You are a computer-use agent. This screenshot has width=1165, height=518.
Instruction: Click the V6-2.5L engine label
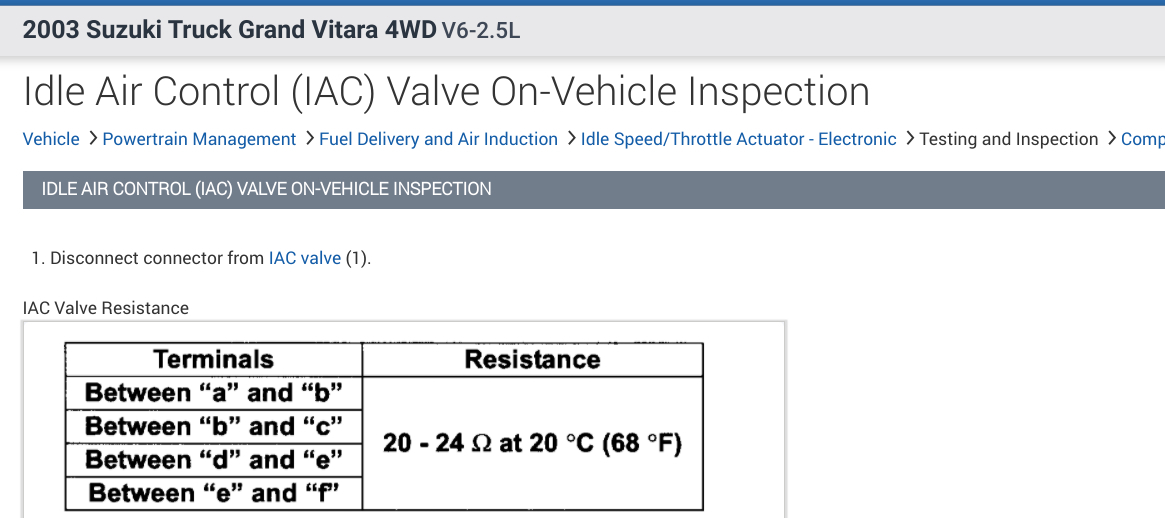[x=481, y=30]
